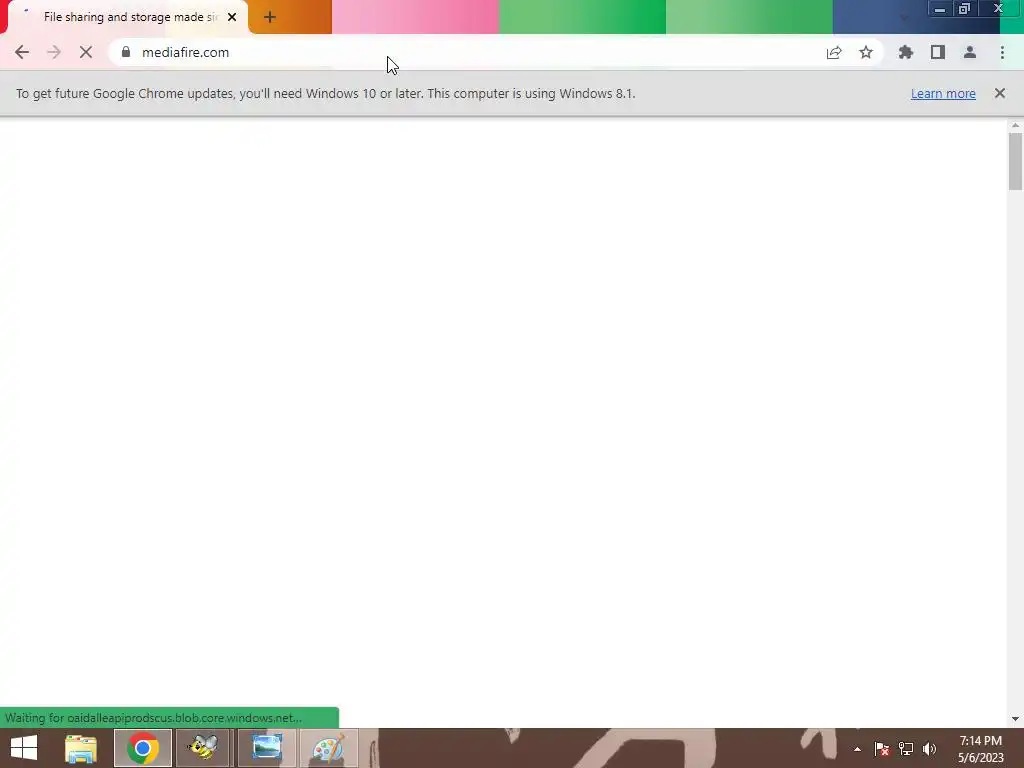This screenshot has width=1024, height=768.
Task: Switch to the Chrome taskbar icon
Action: pos(143,748)
